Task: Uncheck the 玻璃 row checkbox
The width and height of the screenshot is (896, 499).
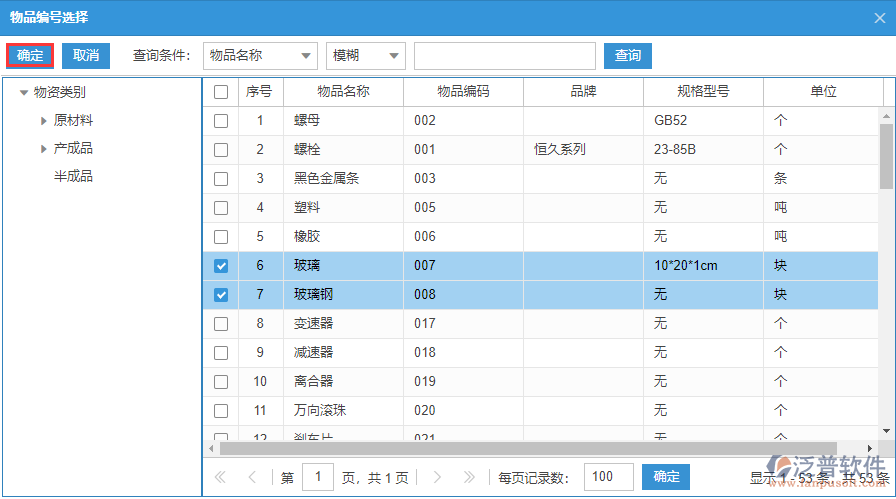Action: [221, 266]
